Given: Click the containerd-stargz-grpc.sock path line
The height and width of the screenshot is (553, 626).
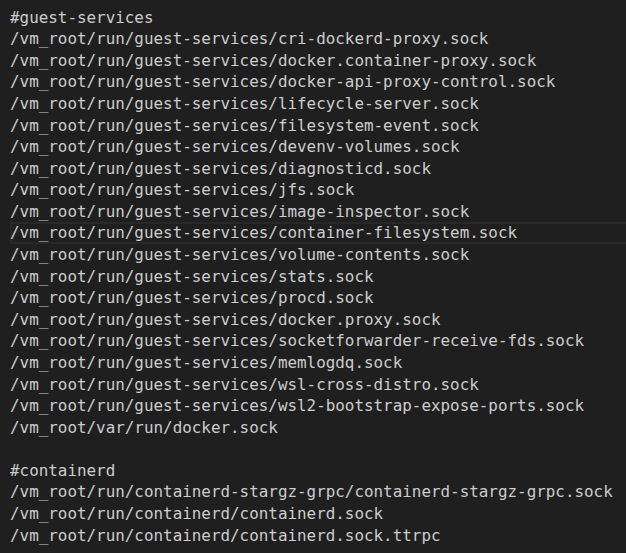Looking at the screenshot, I should click(311, 492).
